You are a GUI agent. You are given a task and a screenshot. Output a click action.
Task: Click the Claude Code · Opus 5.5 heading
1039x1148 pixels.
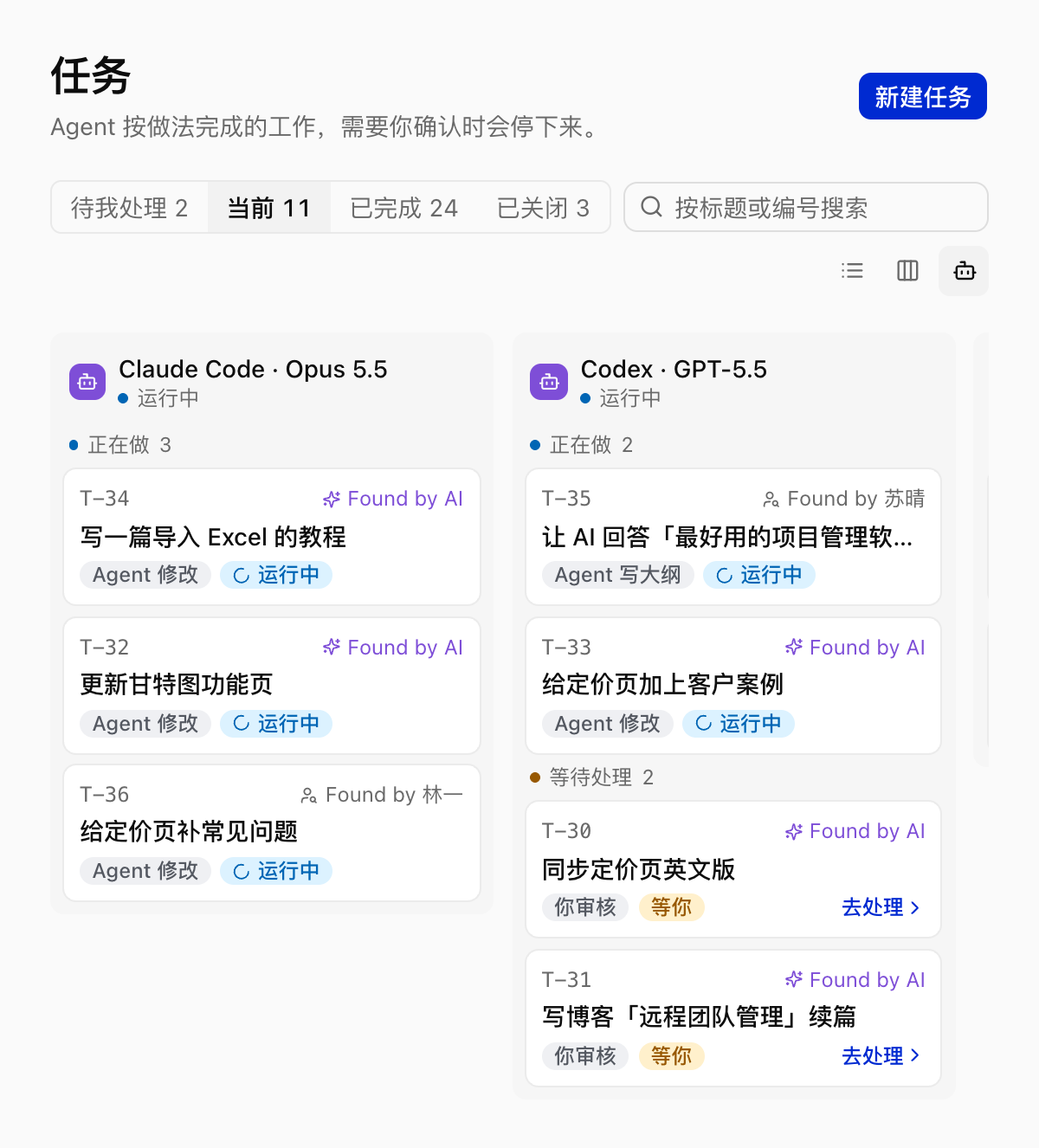253,370
